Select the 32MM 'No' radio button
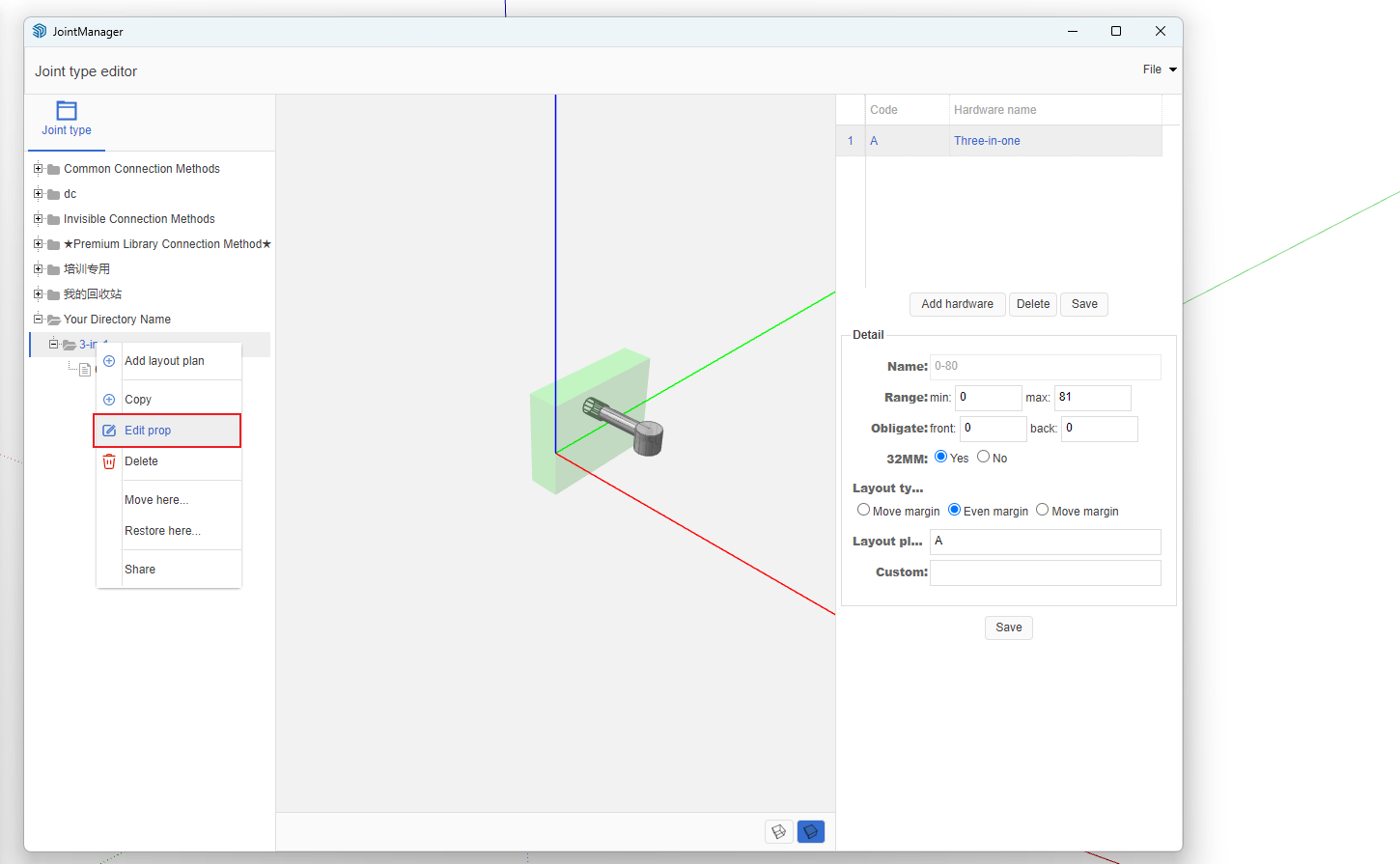This screenshot has width=1400, height=864. pyautogui.click(x=983, y=457)
